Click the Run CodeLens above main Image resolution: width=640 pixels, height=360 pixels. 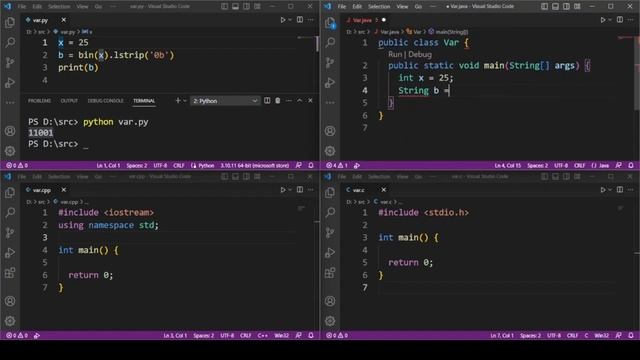tap(395, 54)
